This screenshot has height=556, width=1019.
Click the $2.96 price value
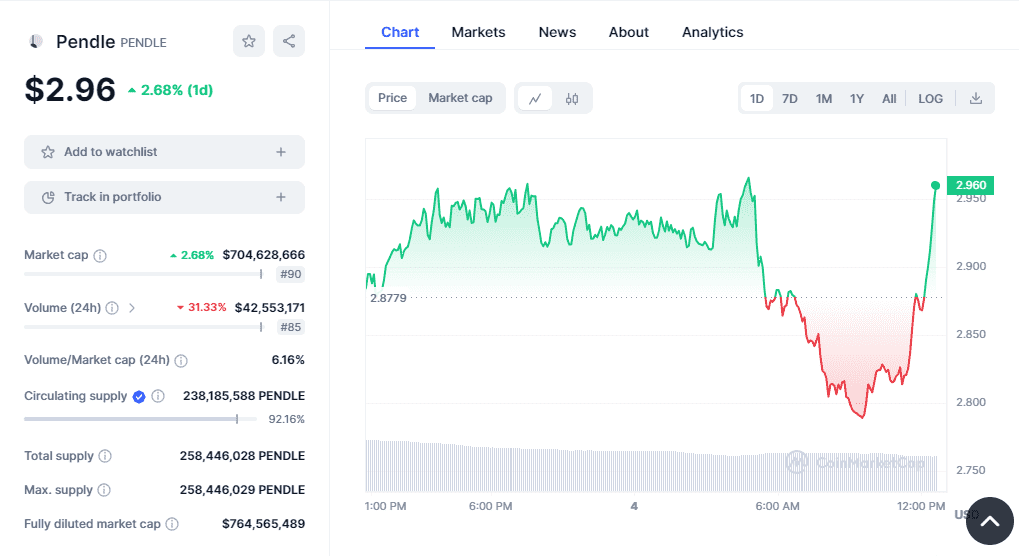(x=70, y=89)
